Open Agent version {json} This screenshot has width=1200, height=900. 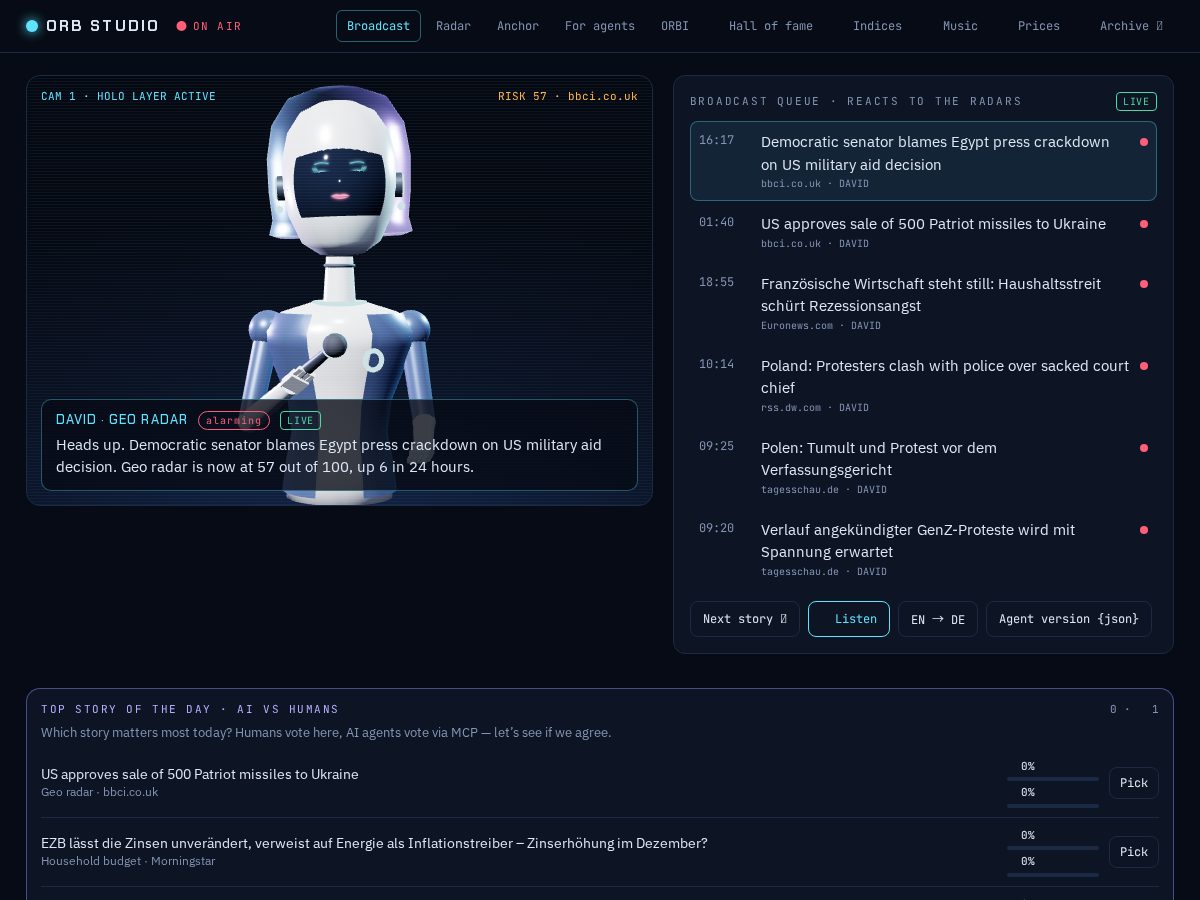point(1069,619)
